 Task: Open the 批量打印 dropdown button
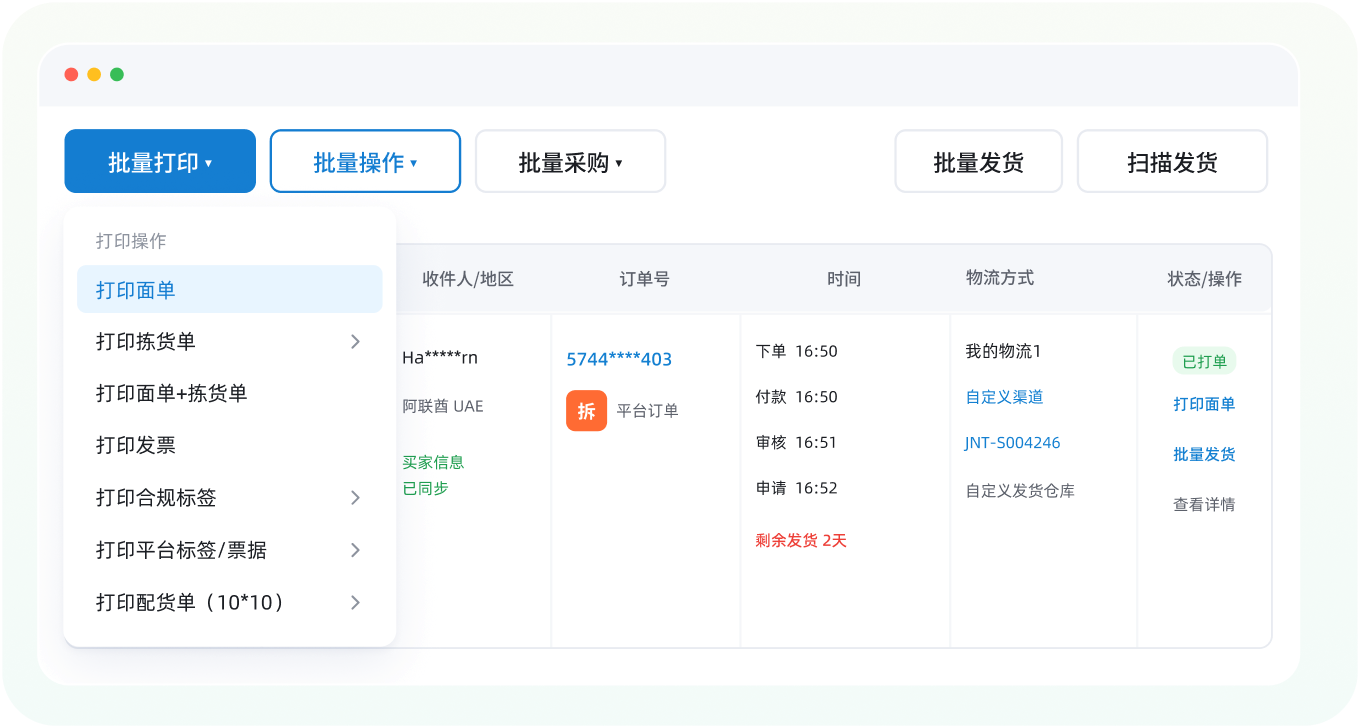tap(160, 161)
